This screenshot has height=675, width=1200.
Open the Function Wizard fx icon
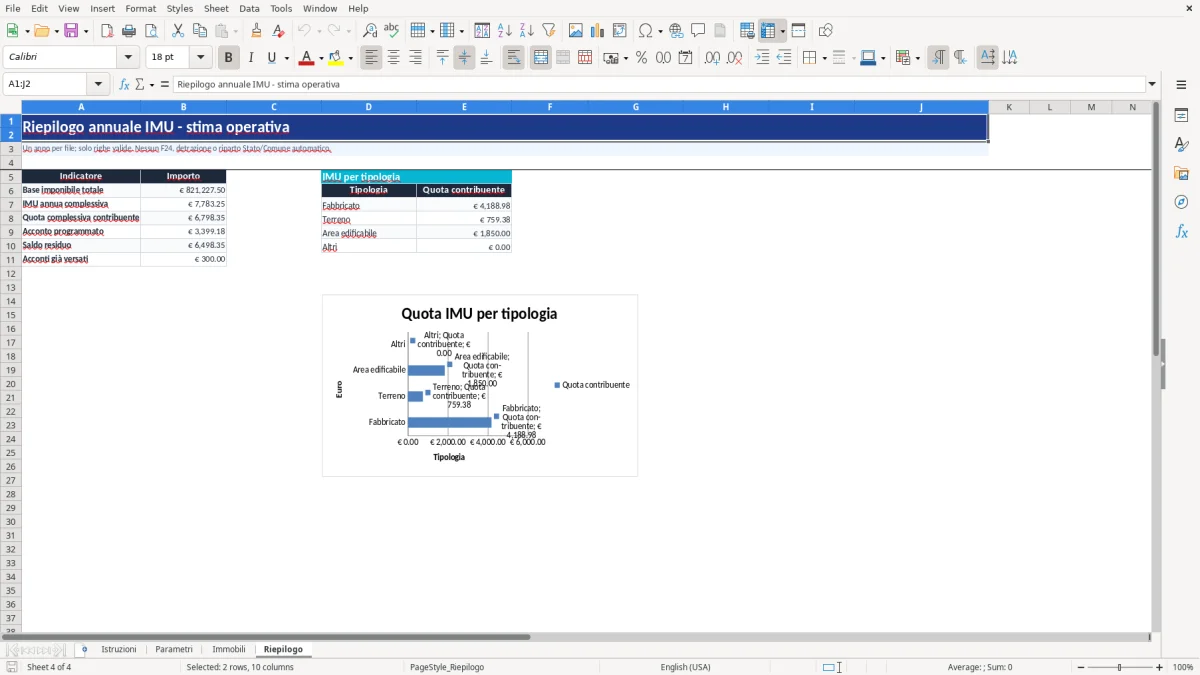point(124,84)
